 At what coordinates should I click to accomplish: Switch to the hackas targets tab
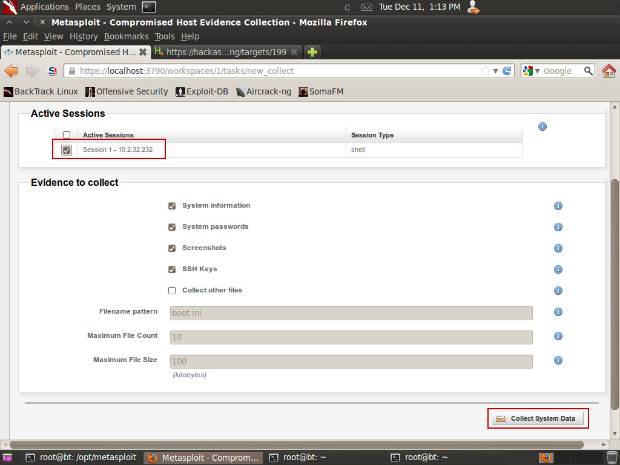pos(225,51)
